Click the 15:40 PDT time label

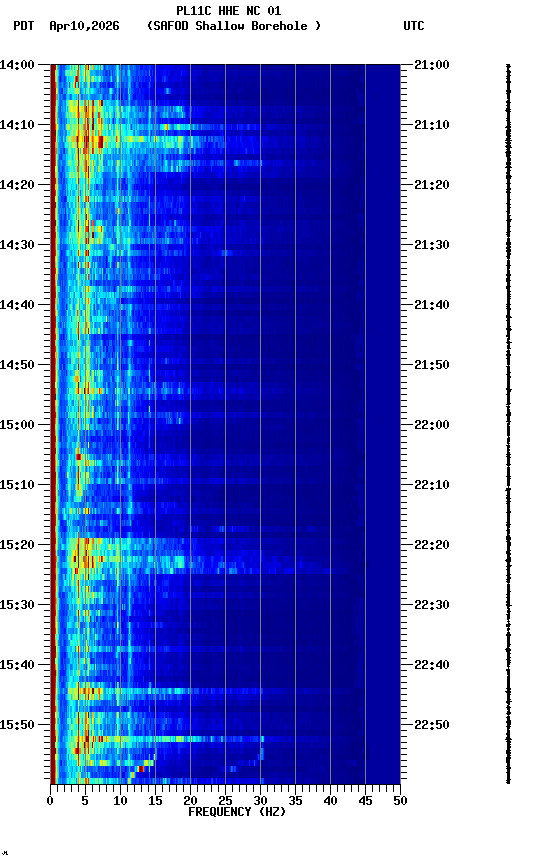pyautogui.click(x=17, y=666)
